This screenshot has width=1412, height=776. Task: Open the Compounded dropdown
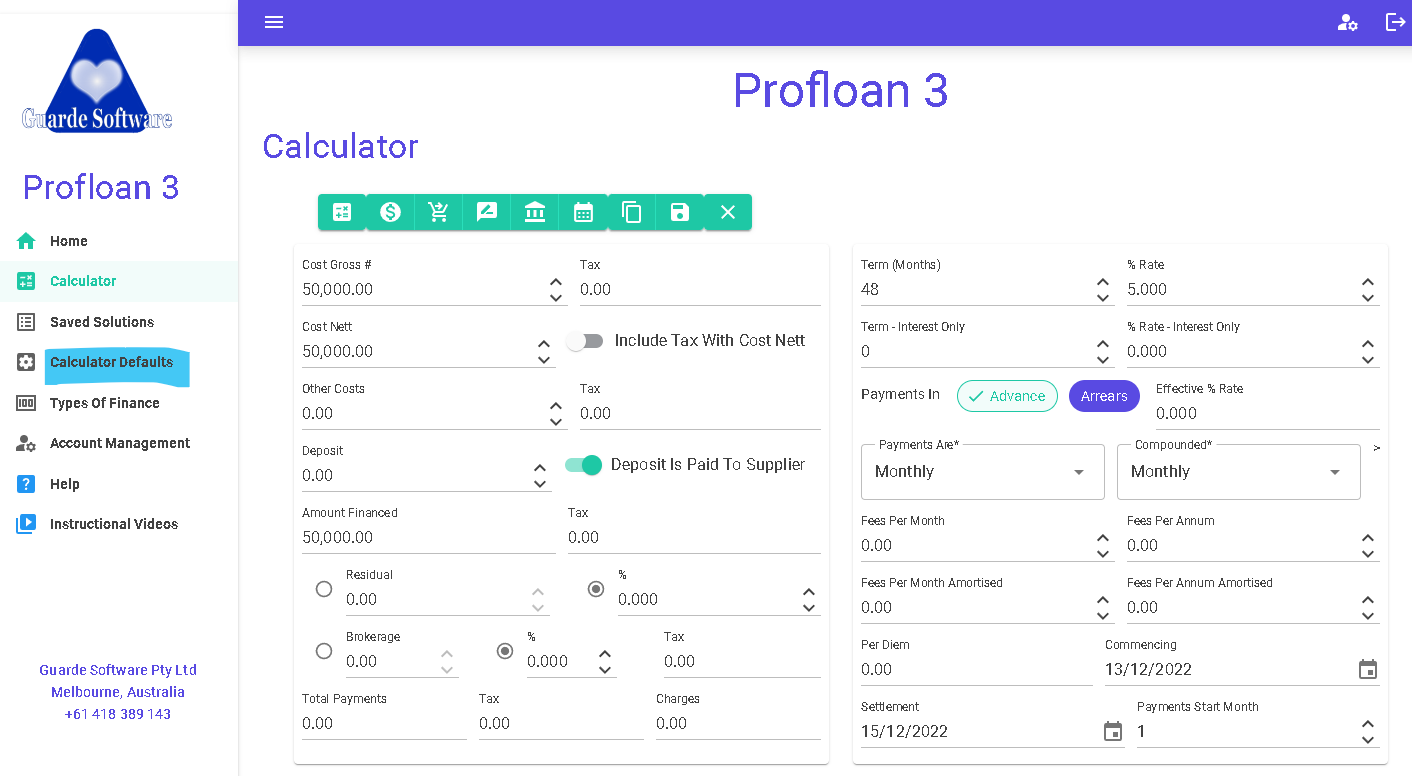[x=1239, y=472]
